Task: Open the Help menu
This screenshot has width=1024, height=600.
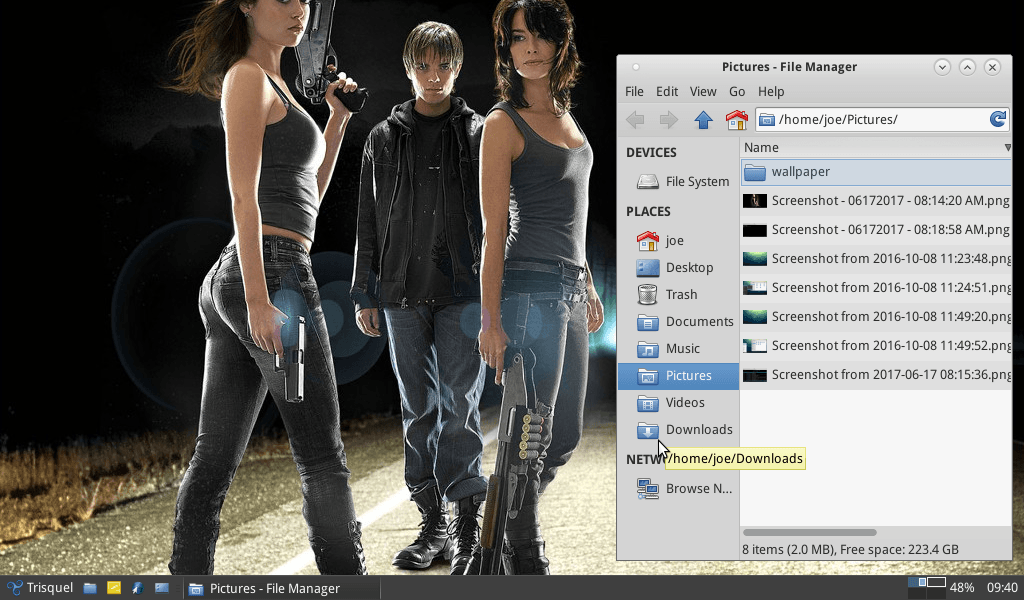Action: pos(771,91)
